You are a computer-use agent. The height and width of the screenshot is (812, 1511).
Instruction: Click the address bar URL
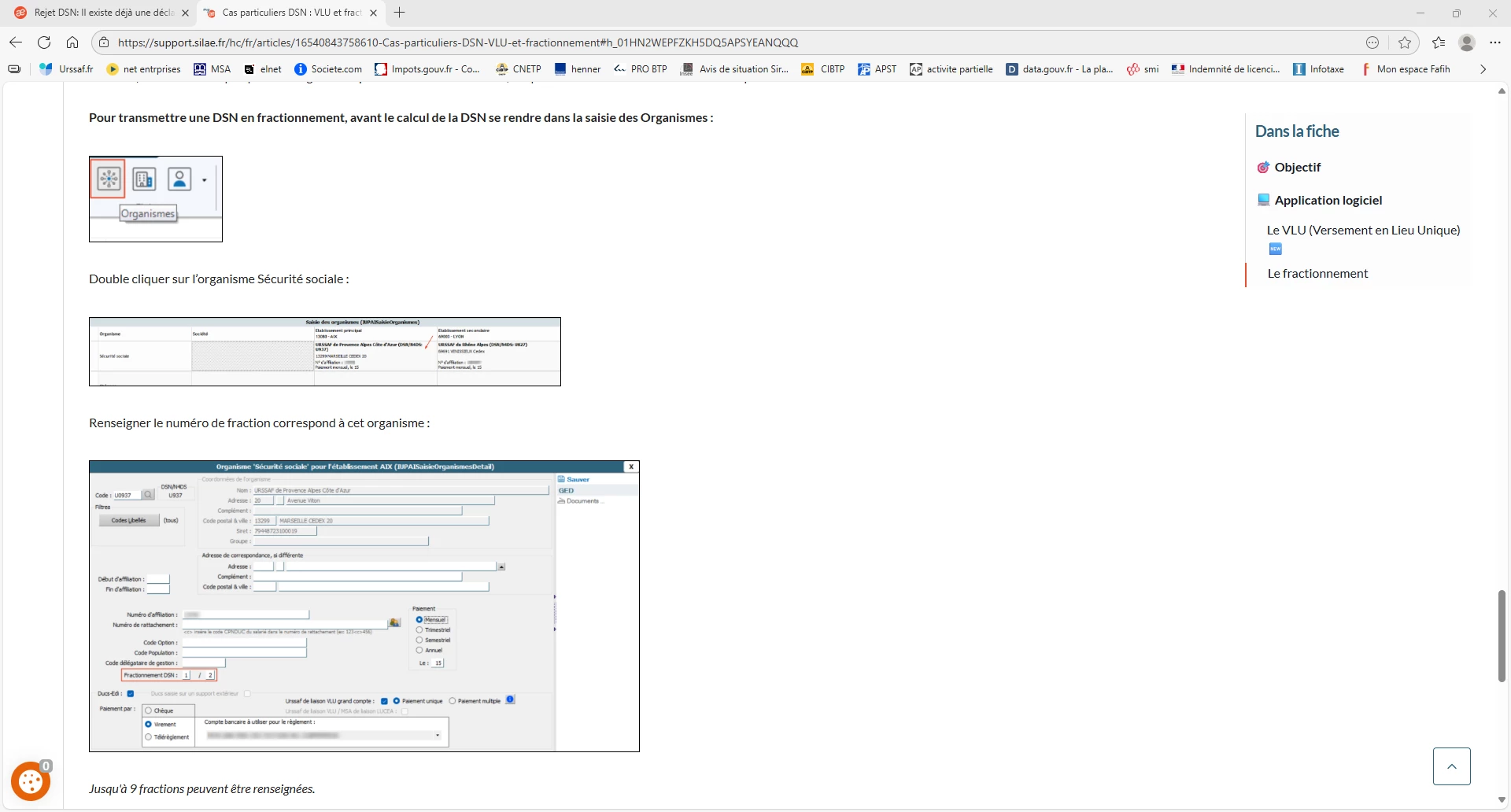(458, 42)
